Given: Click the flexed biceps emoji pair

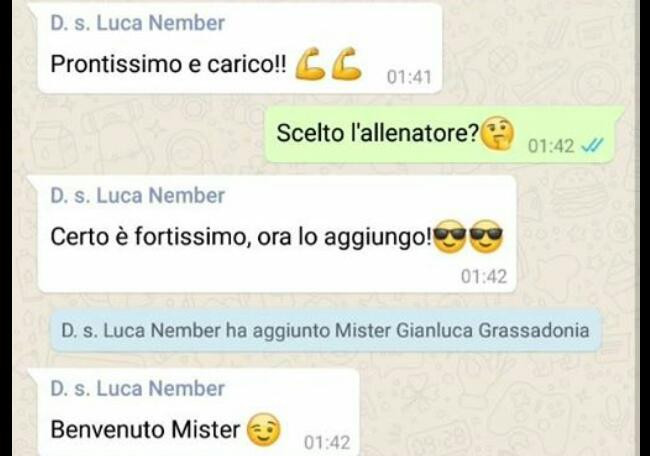Looking at the screenshot, I should (x=328, y=63).
